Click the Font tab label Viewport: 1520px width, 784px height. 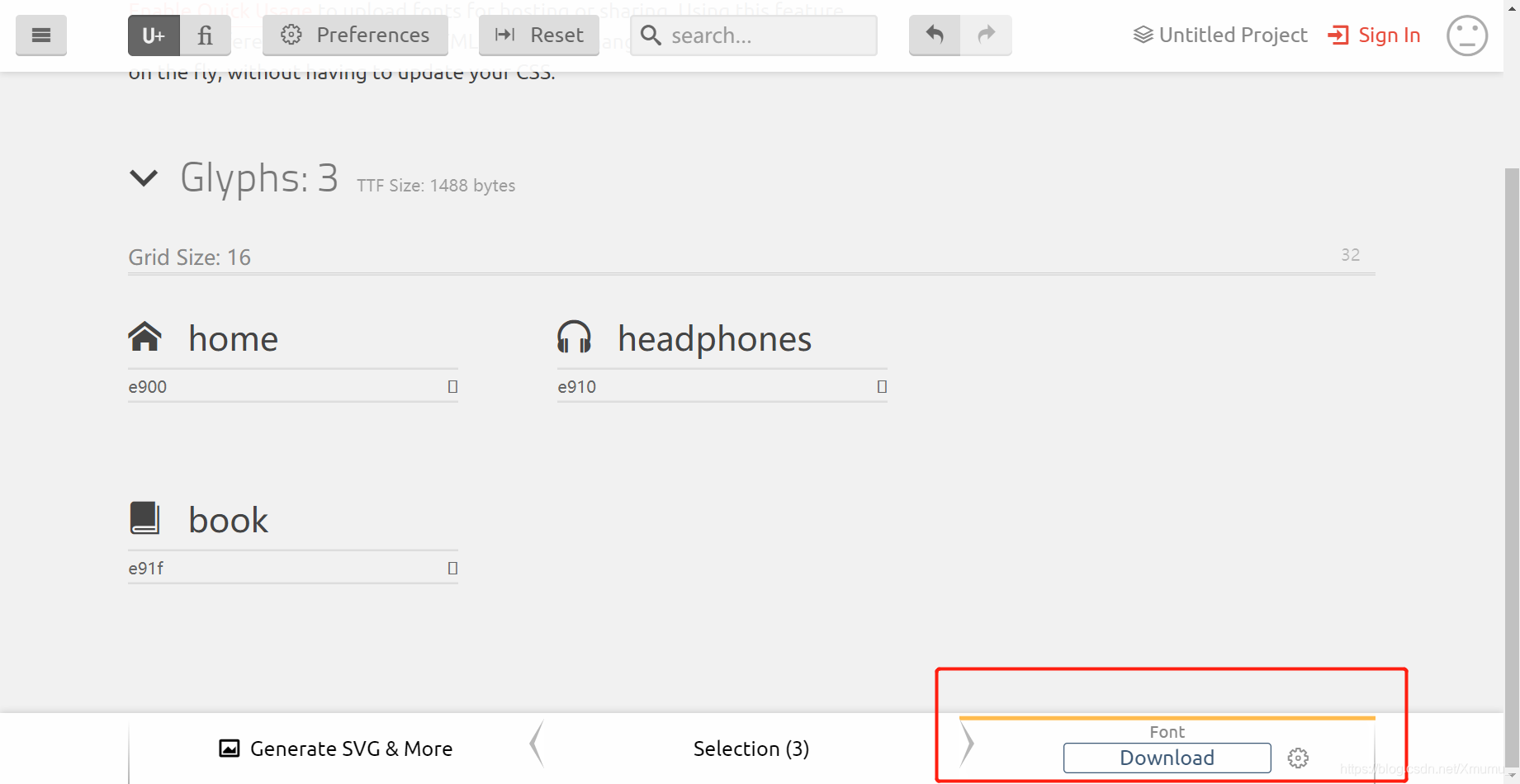pyautogui.click(x=1167, y=732)
